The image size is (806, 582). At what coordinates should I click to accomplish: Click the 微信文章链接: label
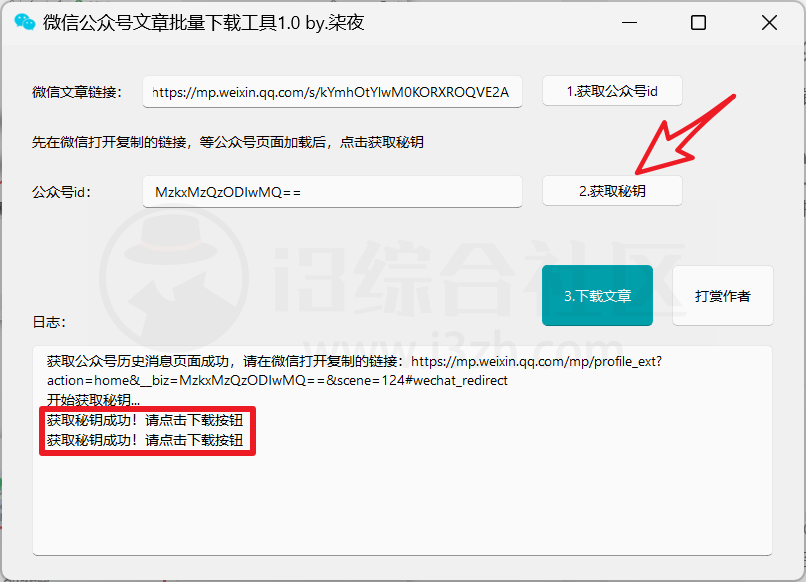(77, 92)
